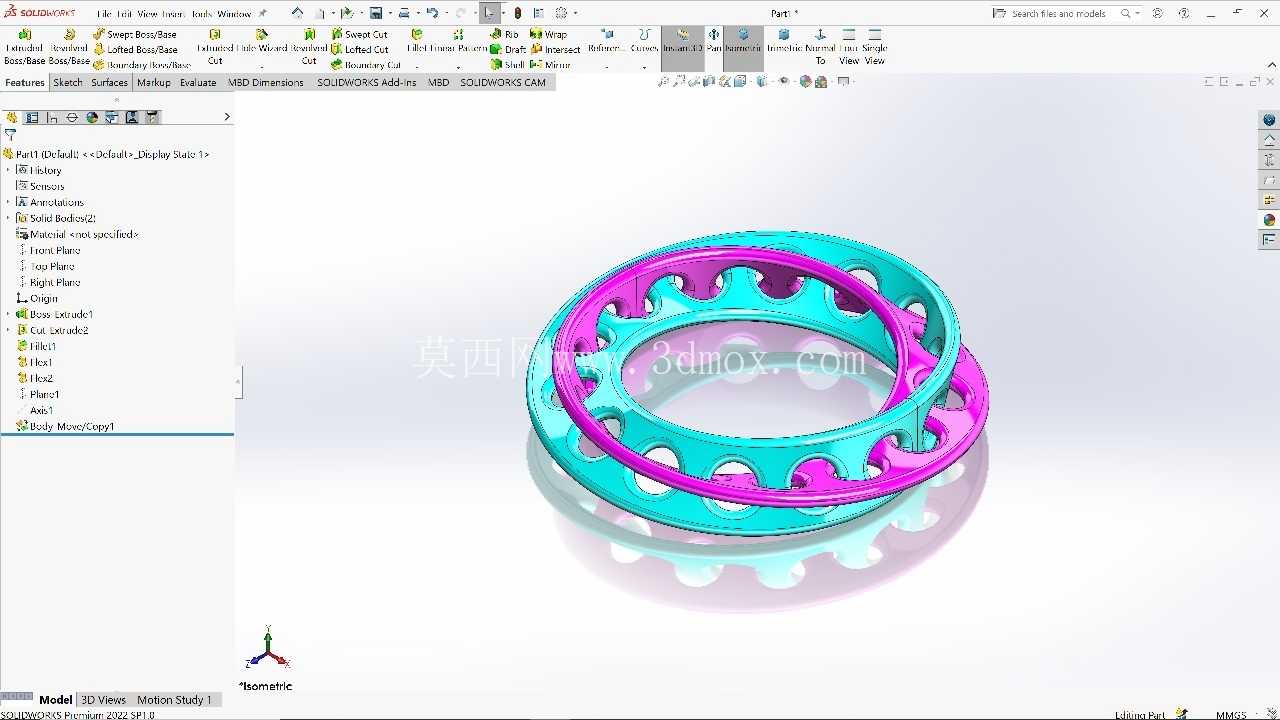The height and width of the screenshot is (720, 1280).
Task: Expand the manager pane tabs arrow
Action: tap(226, 117)
